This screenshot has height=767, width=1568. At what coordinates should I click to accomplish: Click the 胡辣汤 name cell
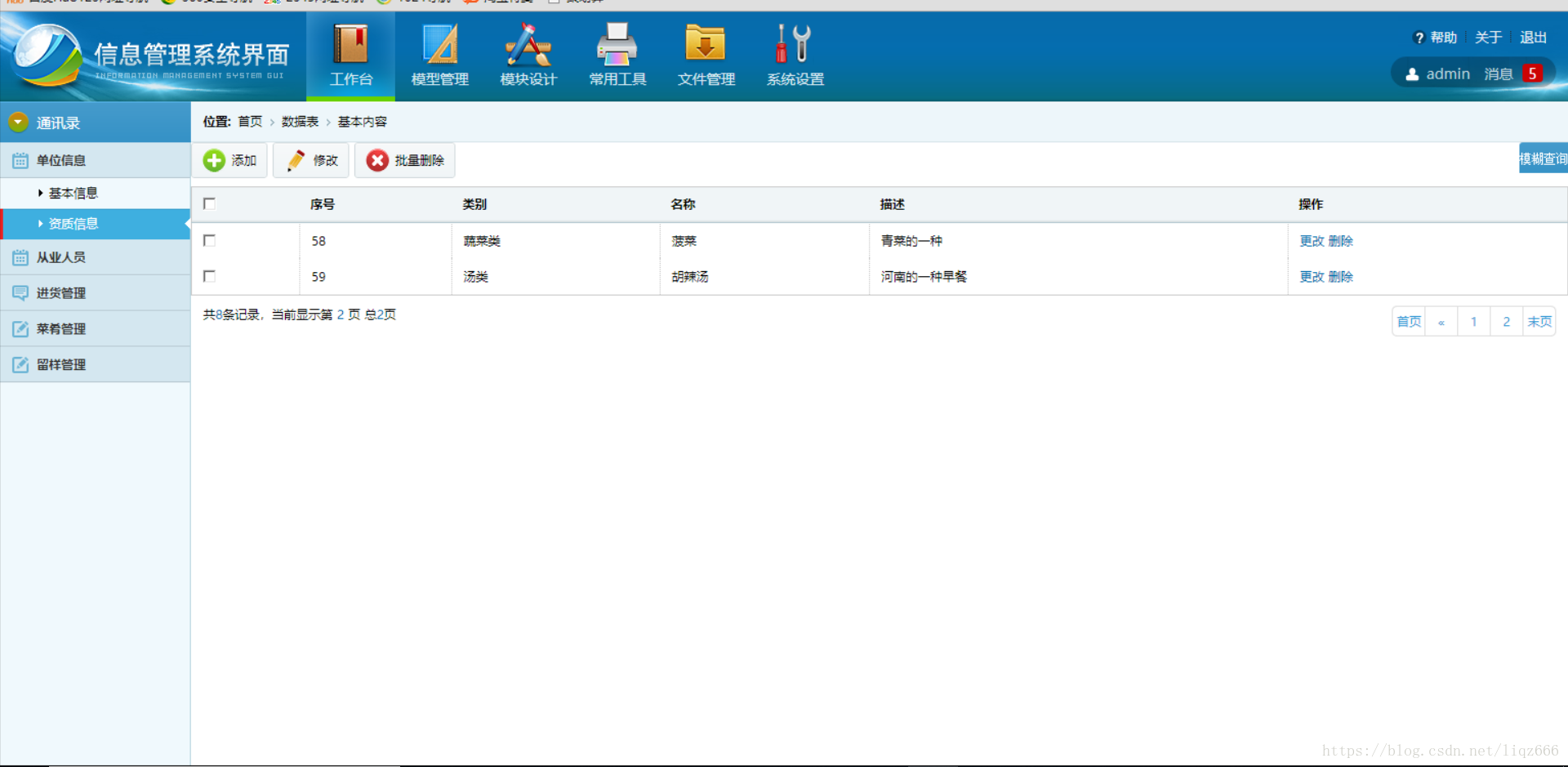point(690,277)
